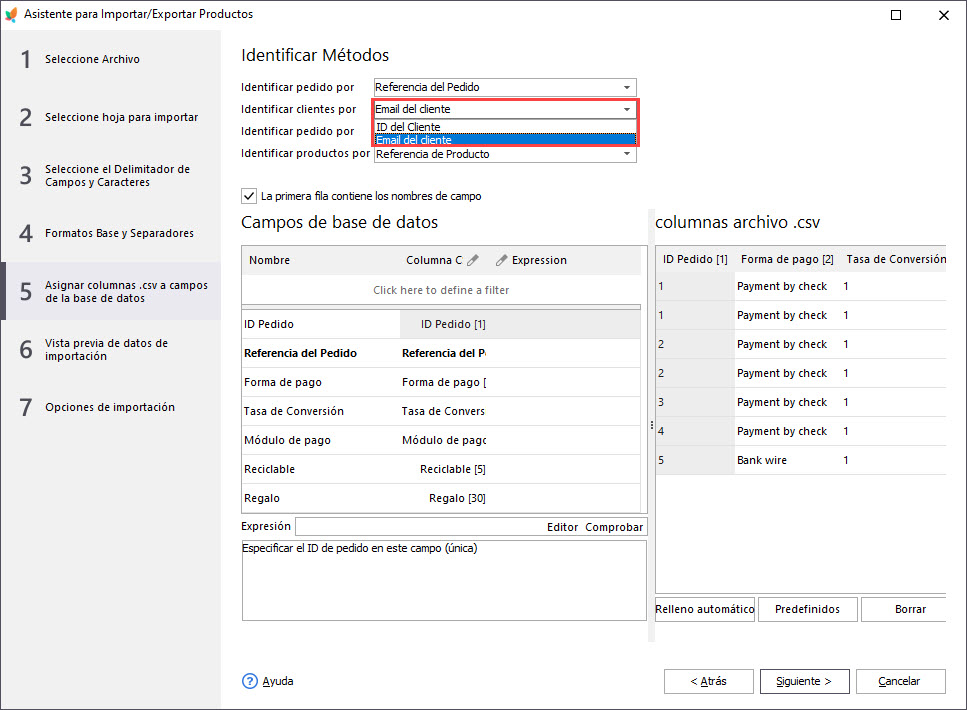Open the Ayuda help link
The image size is (967, 710).
pos(278,681)
